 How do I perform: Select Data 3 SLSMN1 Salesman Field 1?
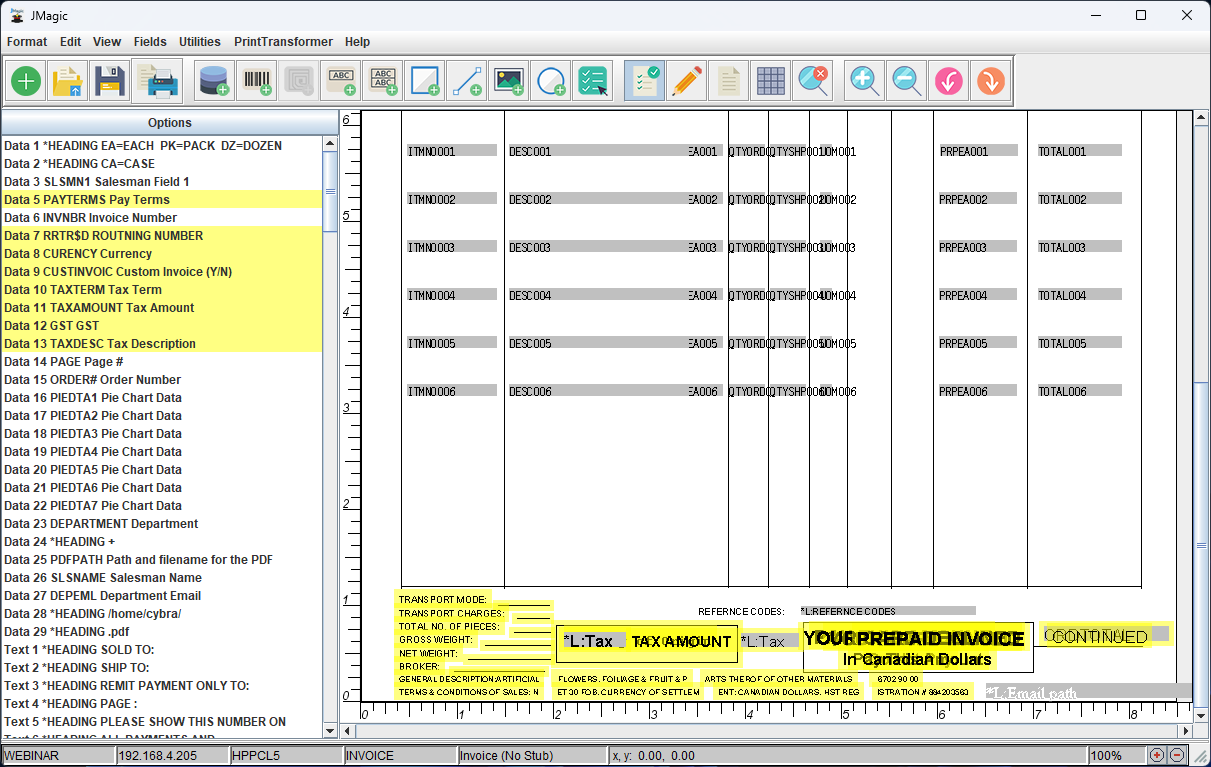pyautogui.click(x=162, y=182)
